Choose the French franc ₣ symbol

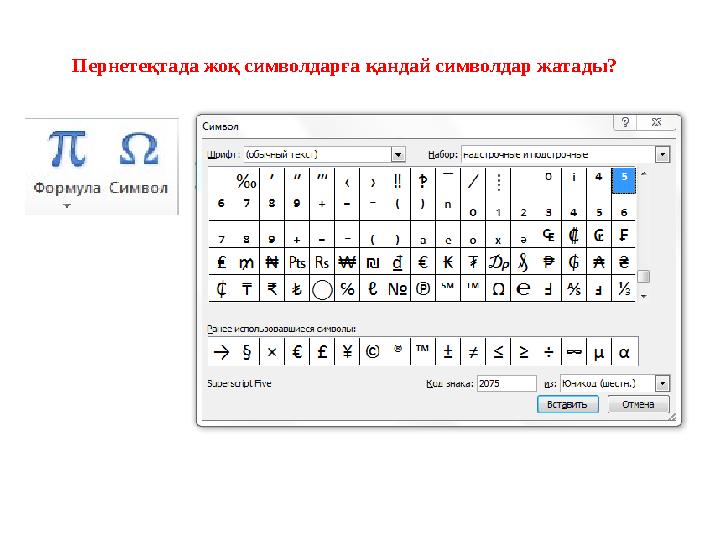click(x=624, y=235)
